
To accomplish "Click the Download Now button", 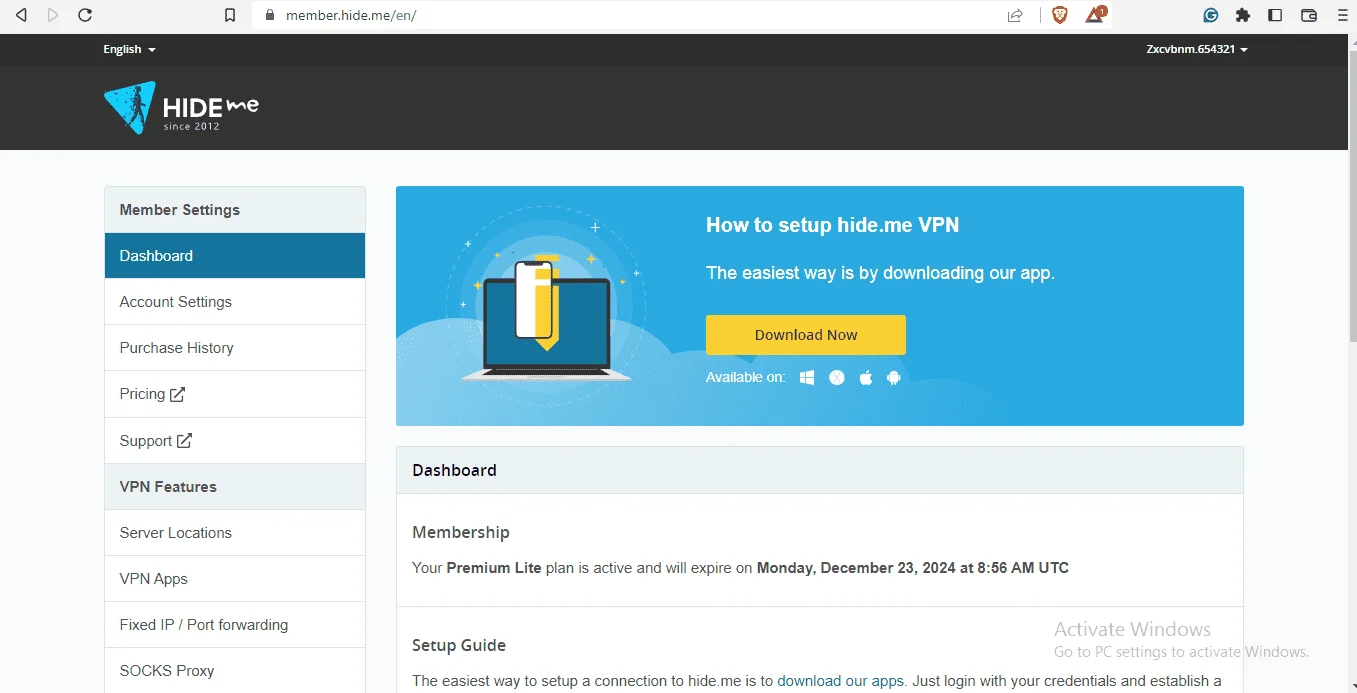I will tap(806, 335).
